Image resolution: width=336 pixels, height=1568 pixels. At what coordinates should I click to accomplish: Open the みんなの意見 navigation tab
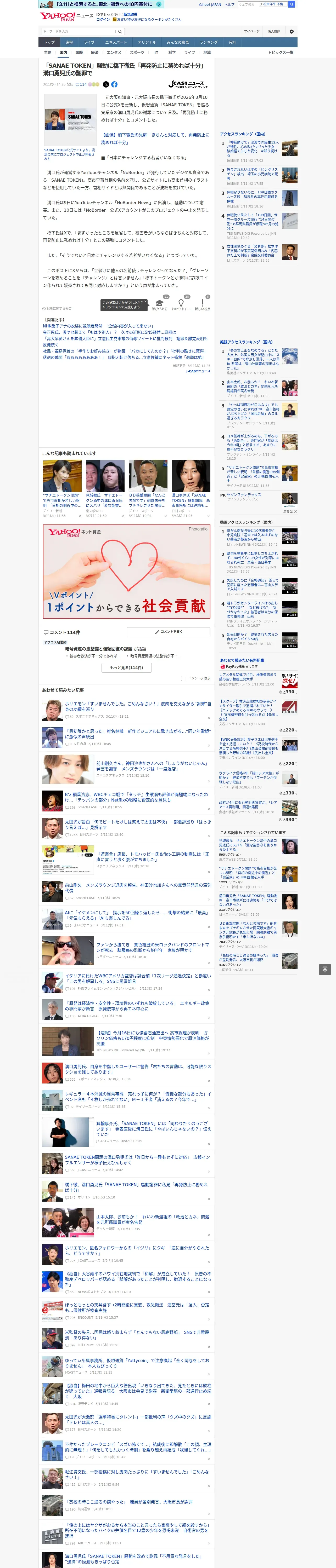177,43
